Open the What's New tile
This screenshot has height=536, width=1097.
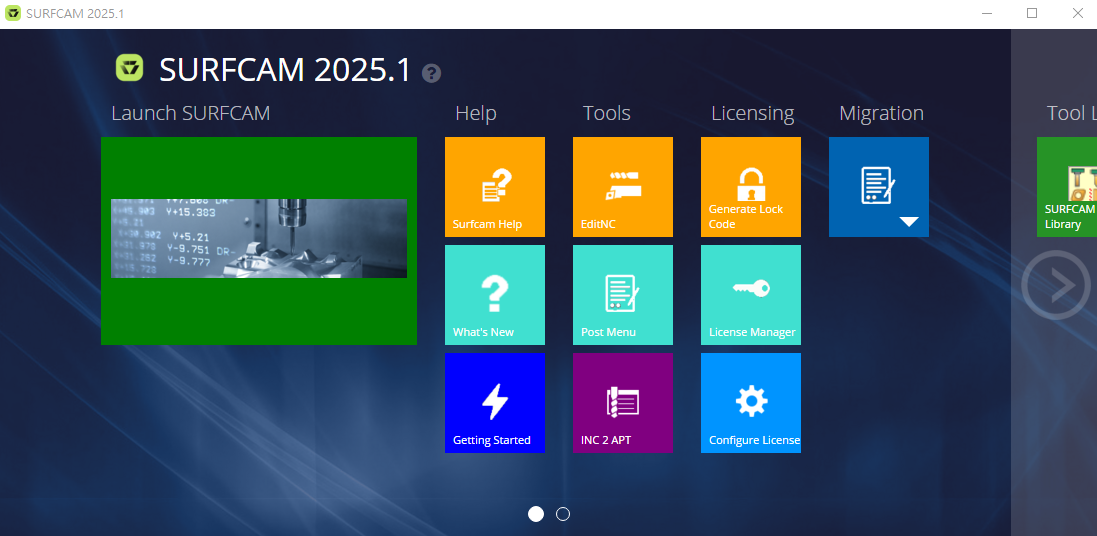point(495,295)
